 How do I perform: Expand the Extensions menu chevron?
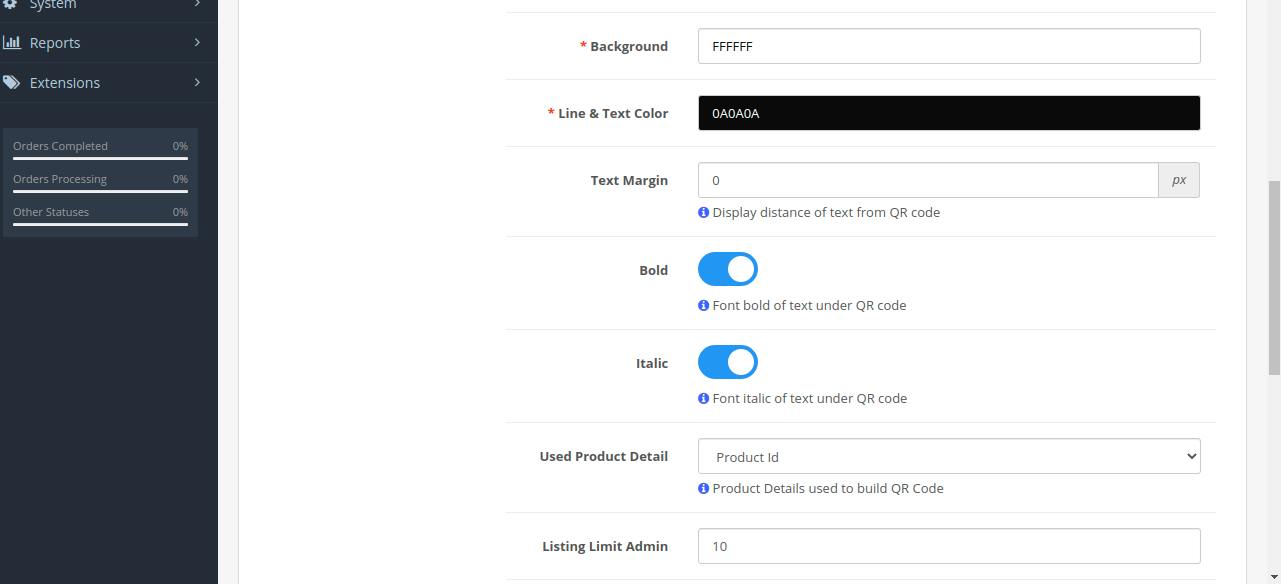[197, 83]
